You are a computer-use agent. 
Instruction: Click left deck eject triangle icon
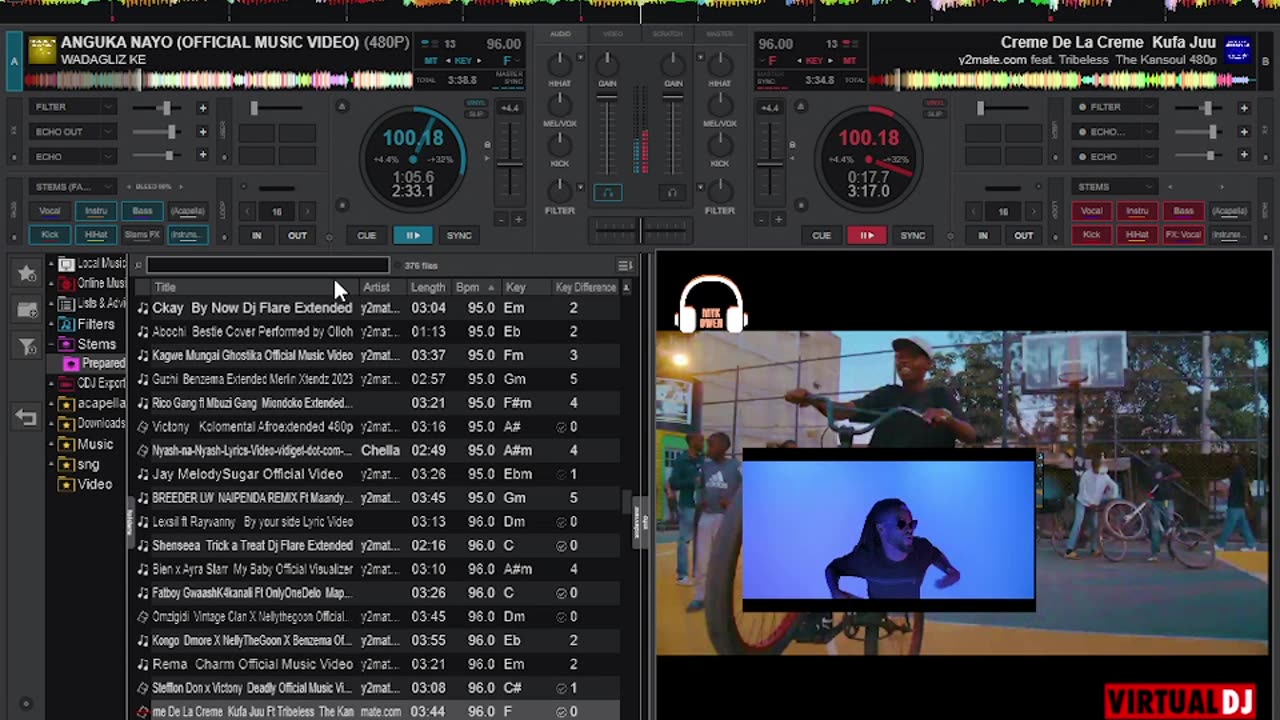point(342,107)
